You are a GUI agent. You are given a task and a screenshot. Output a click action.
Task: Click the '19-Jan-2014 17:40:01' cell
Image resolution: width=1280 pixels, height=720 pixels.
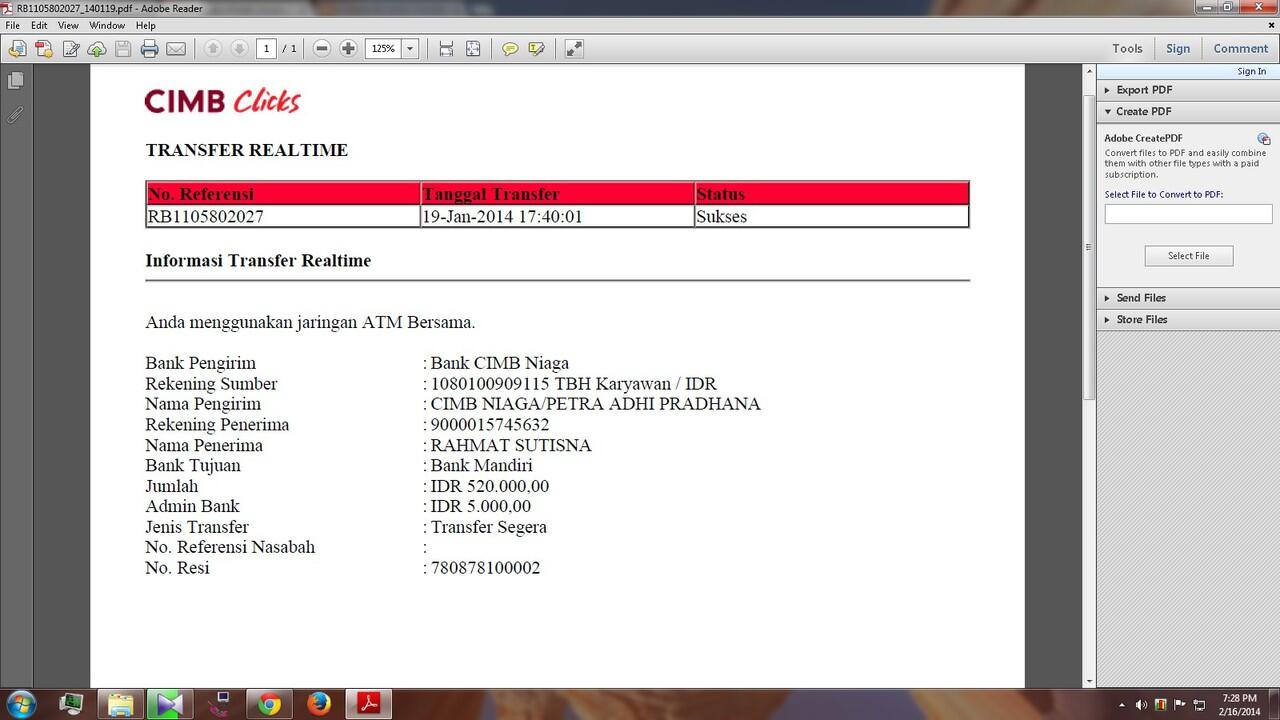coord(557,216)
